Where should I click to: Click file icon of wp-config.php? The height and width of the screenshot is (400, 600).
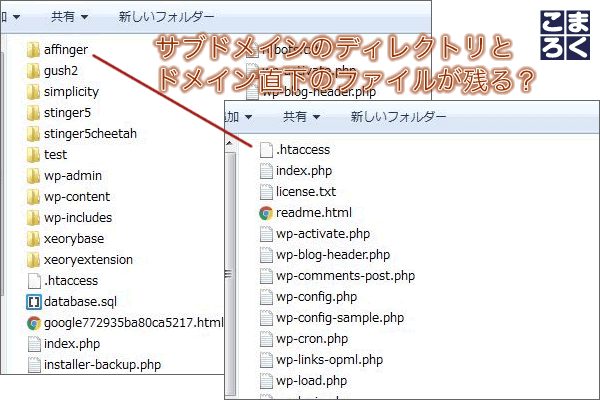[266, 297]
